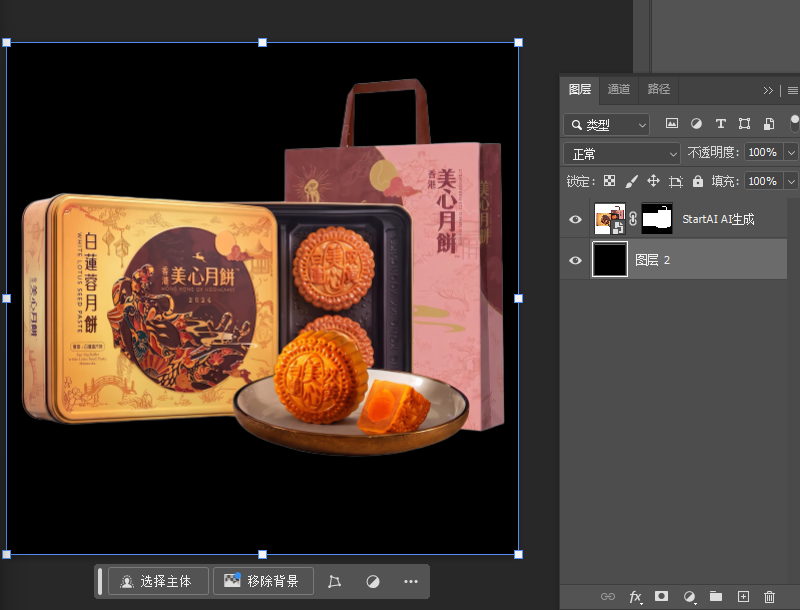The height and width of the screenshot is (610, 800).
Task: Filter layers by text type
Action: (x=720, y=123)
